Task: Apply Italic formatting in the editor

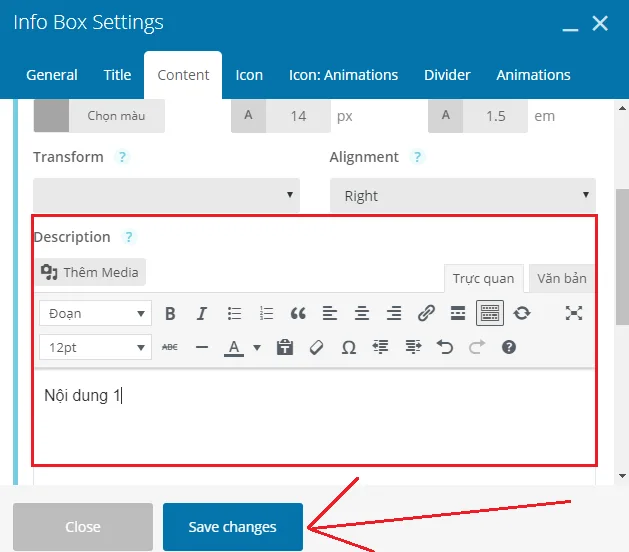Action: point(202,313)
